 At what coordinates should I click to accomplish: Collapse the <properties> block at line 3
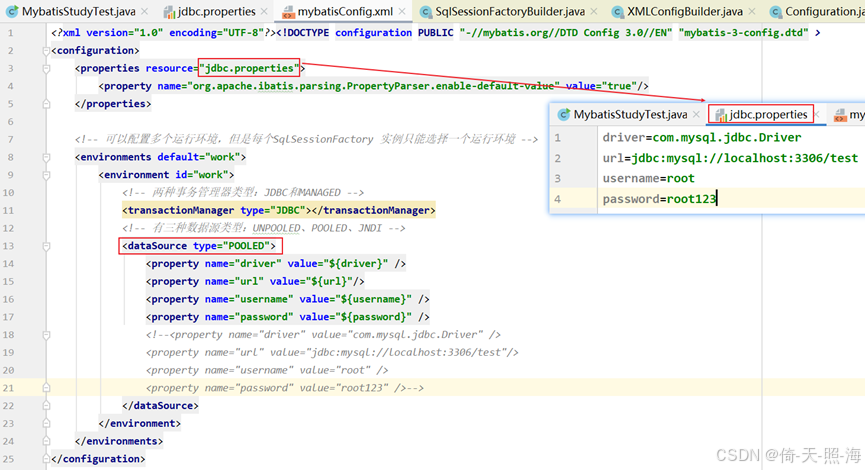[46, 68]
